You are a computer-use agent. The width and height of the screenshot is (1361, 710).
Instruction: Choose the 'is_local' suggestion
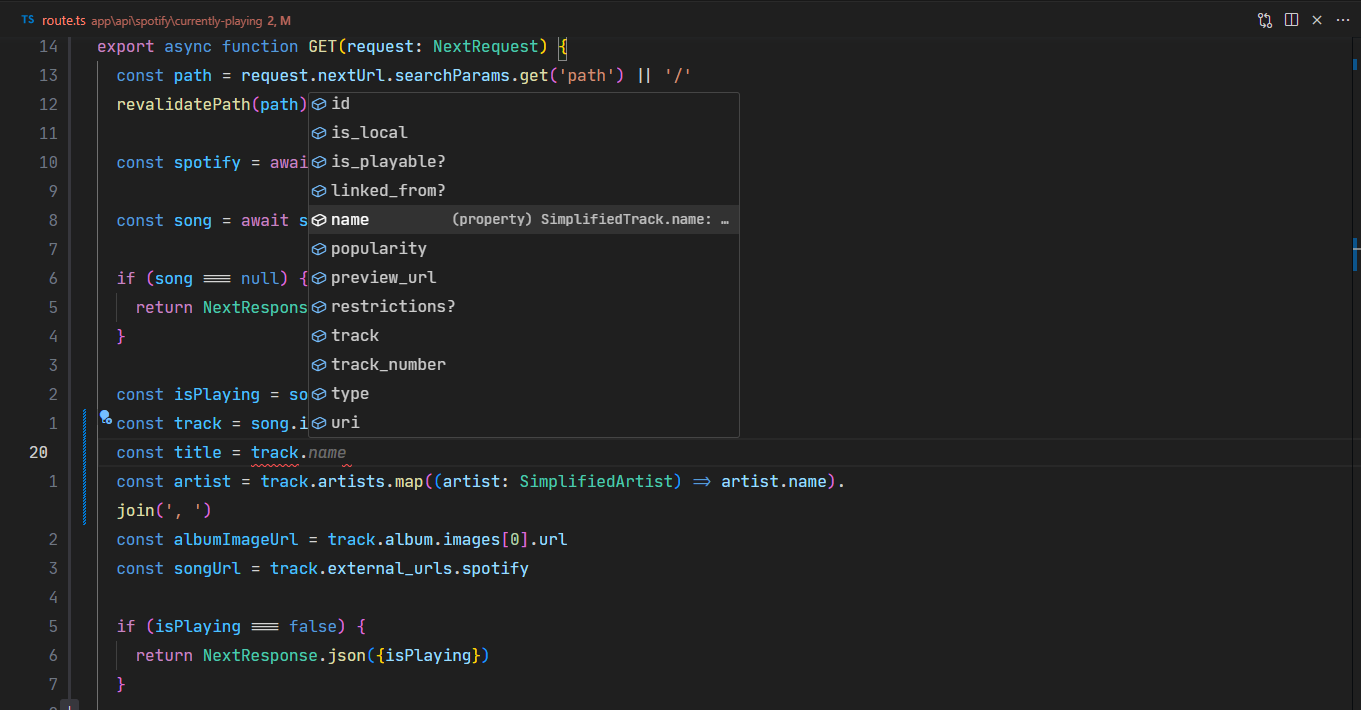point(523,133)
